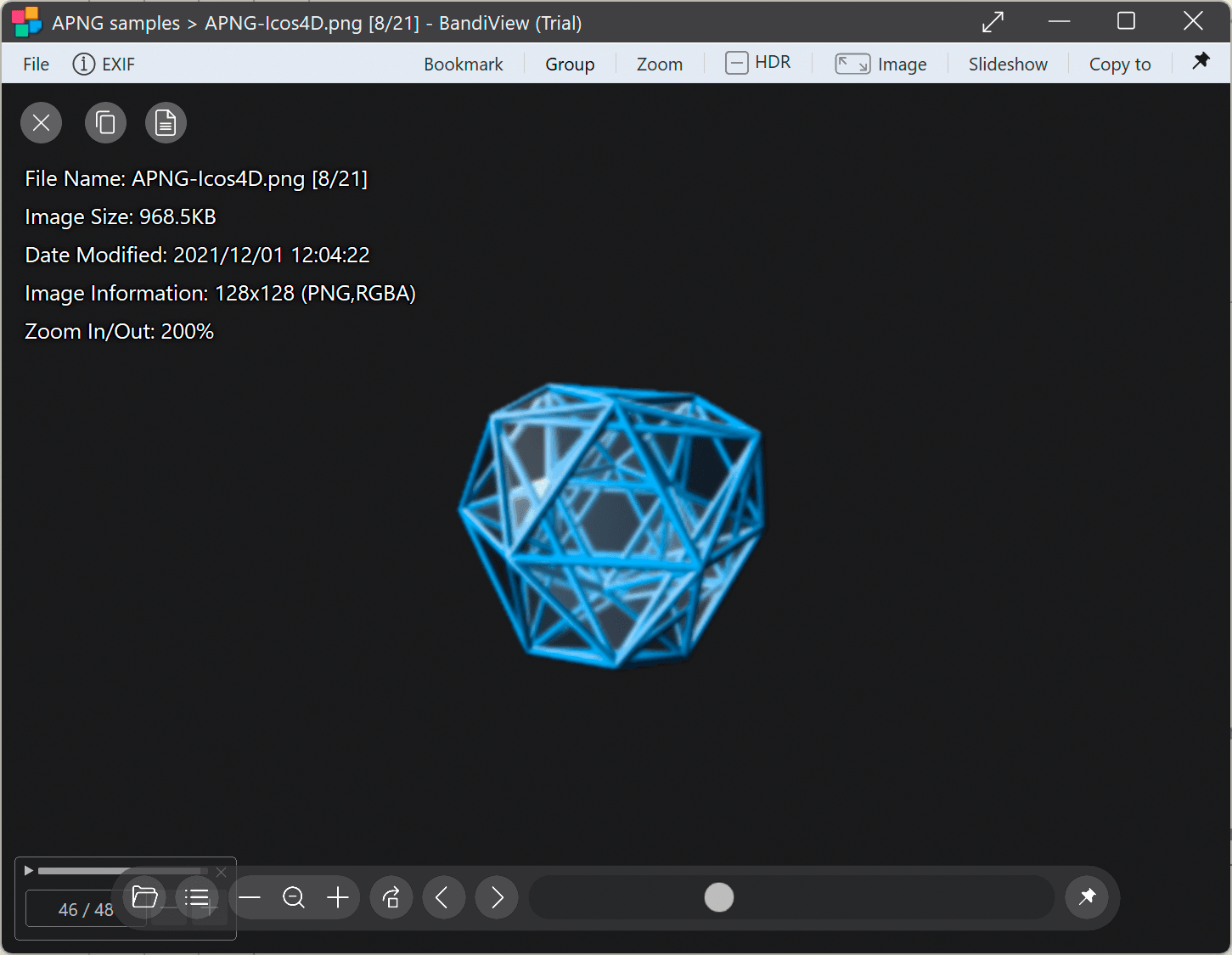Expand the Copy to menu
The width and height of the screenshot is (1232, 955).
1119,65
